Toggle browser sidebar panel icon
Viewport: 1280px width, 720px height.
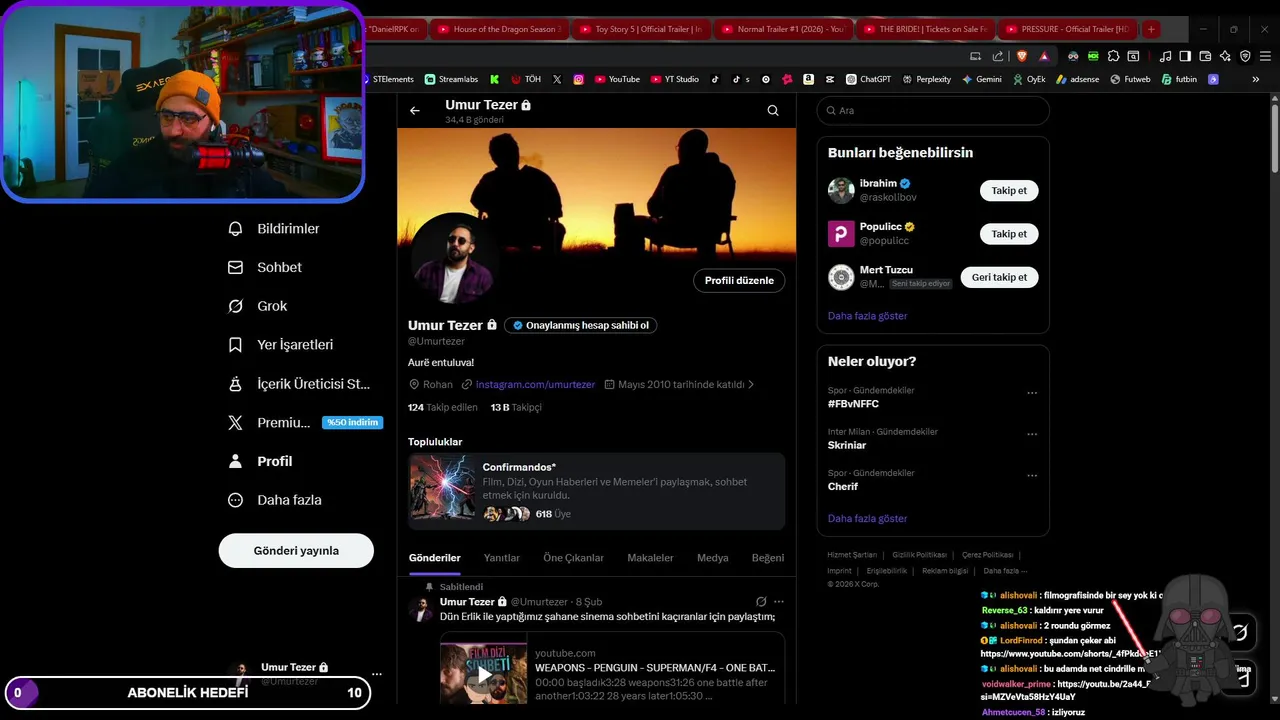(1185, 56)
